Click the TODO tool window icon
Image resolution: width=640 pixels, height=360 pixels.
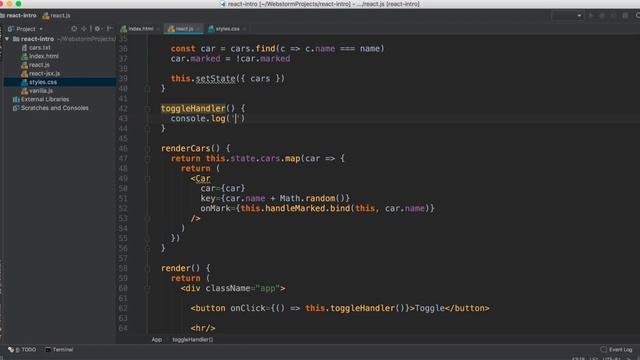coord(11,350)
